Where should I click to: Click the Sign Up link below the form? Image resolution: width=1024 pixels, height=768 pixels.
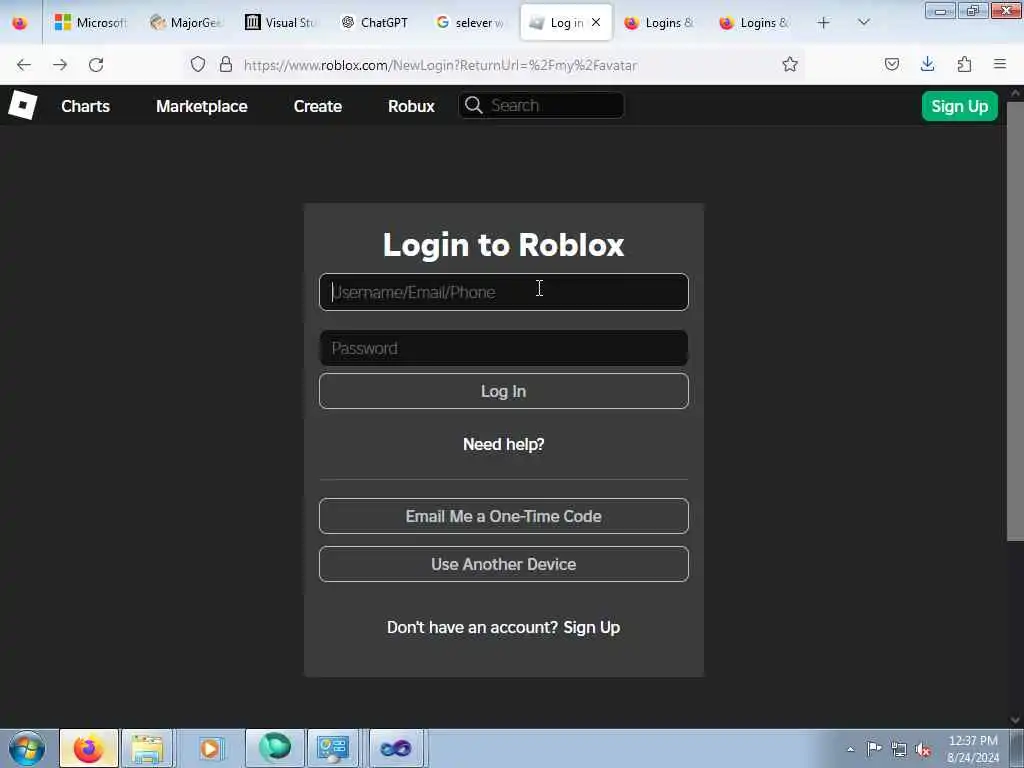592,628
